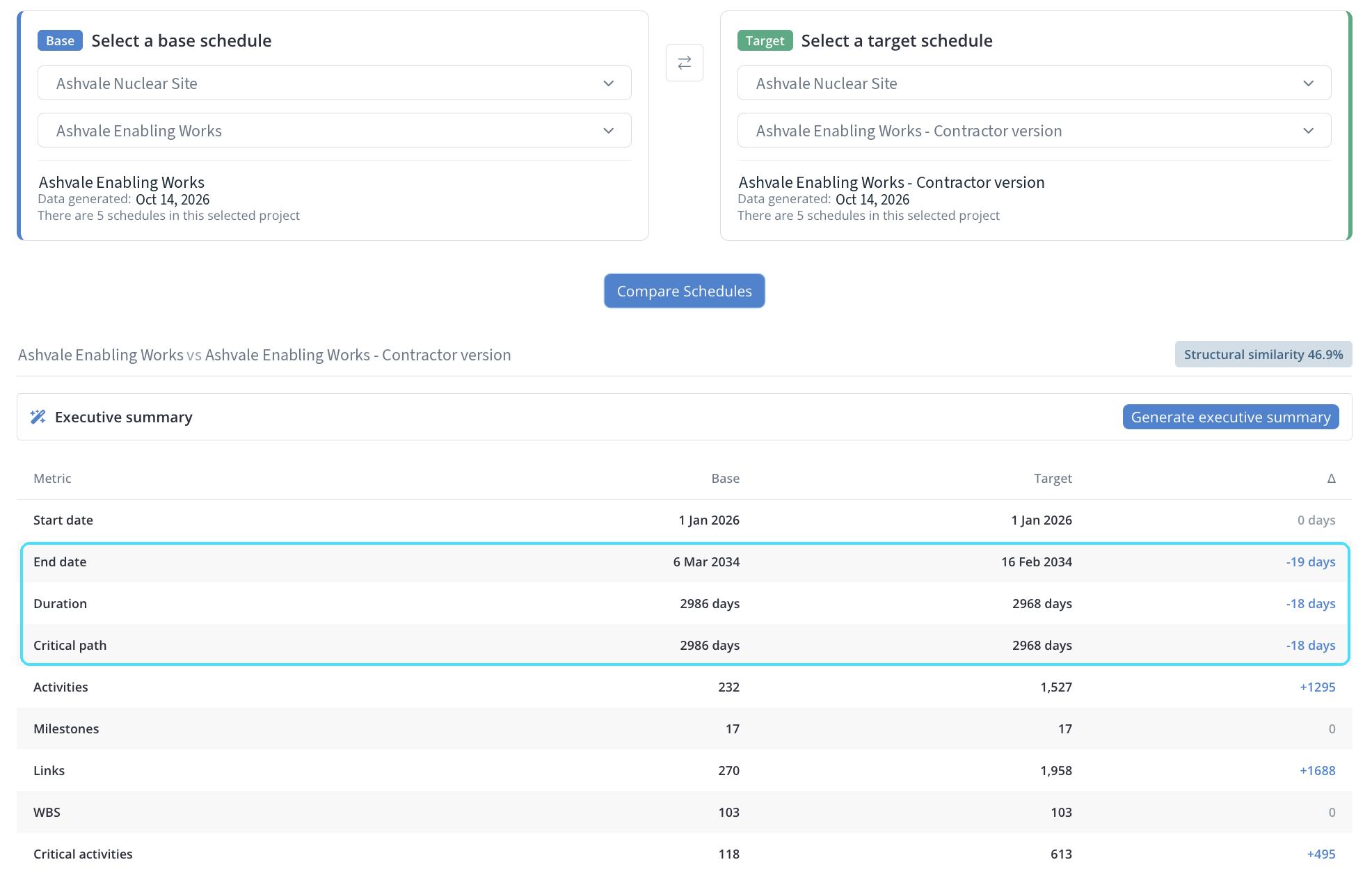Select the End date row label

(60, 561)
